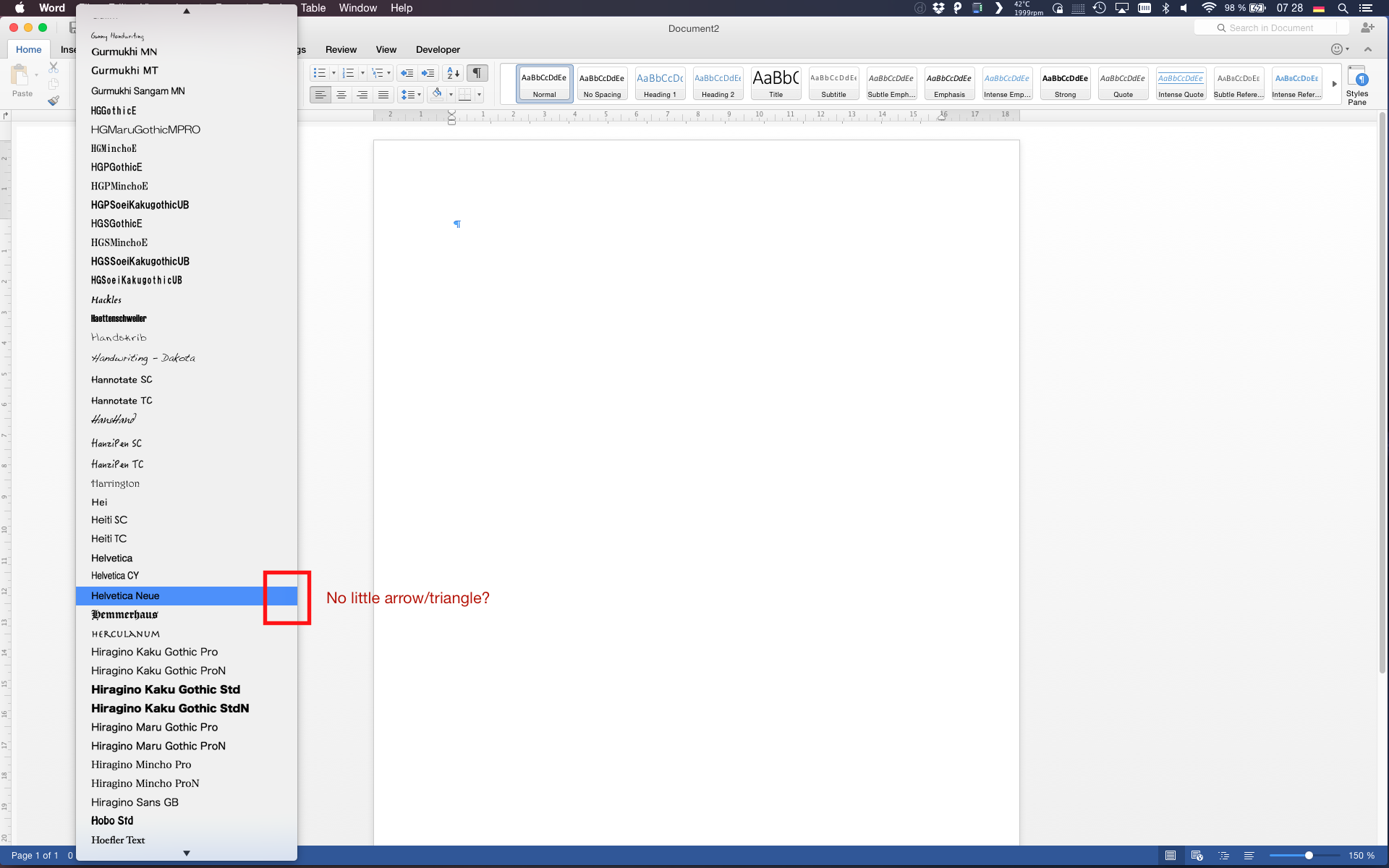Open the bullet list dropdown arrow
The image size is (1389, 868).
click(334, 73)
